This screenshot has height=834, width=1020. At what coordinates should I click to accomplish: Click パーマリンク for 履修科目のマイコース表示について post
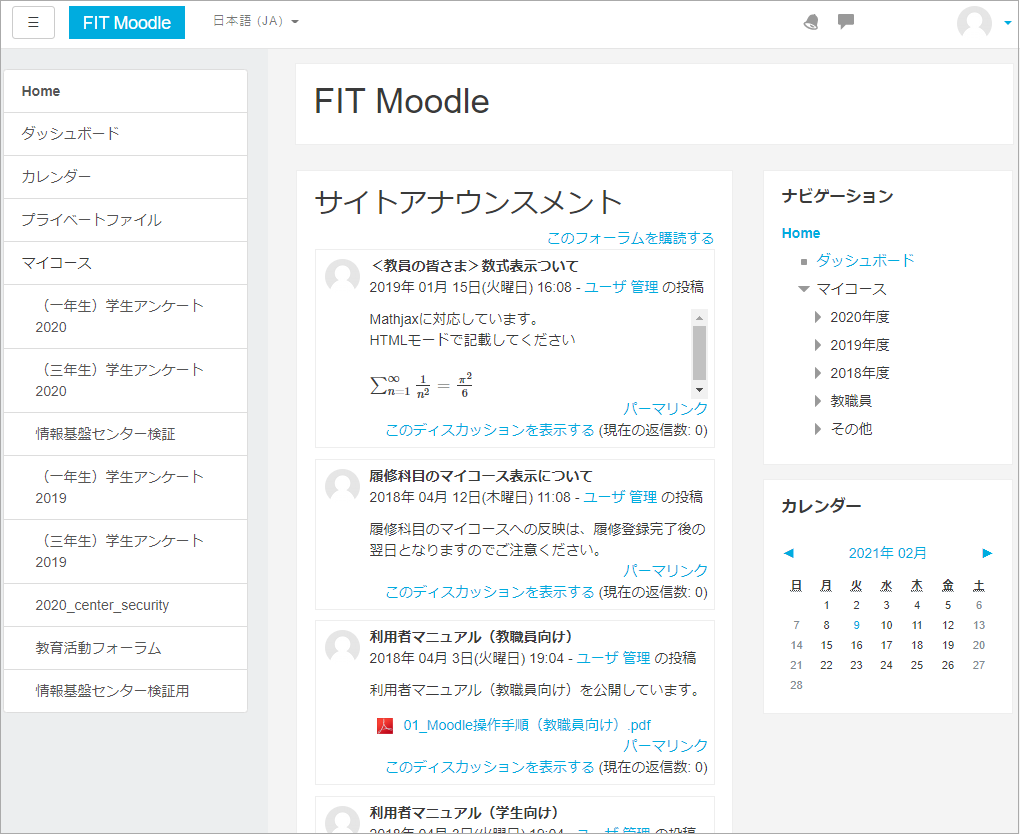click(x=665, y=571)
